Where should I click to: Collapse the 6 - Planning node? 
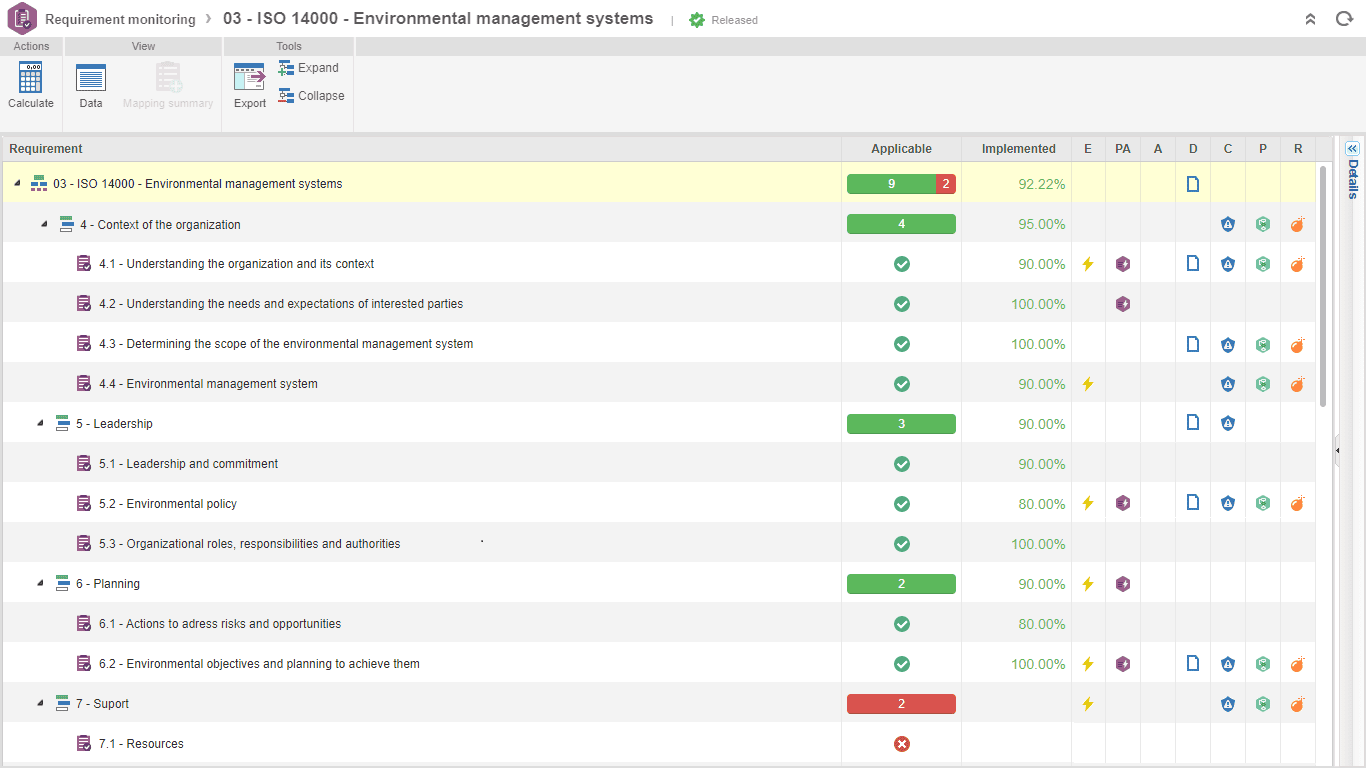[x=40, y=584]
